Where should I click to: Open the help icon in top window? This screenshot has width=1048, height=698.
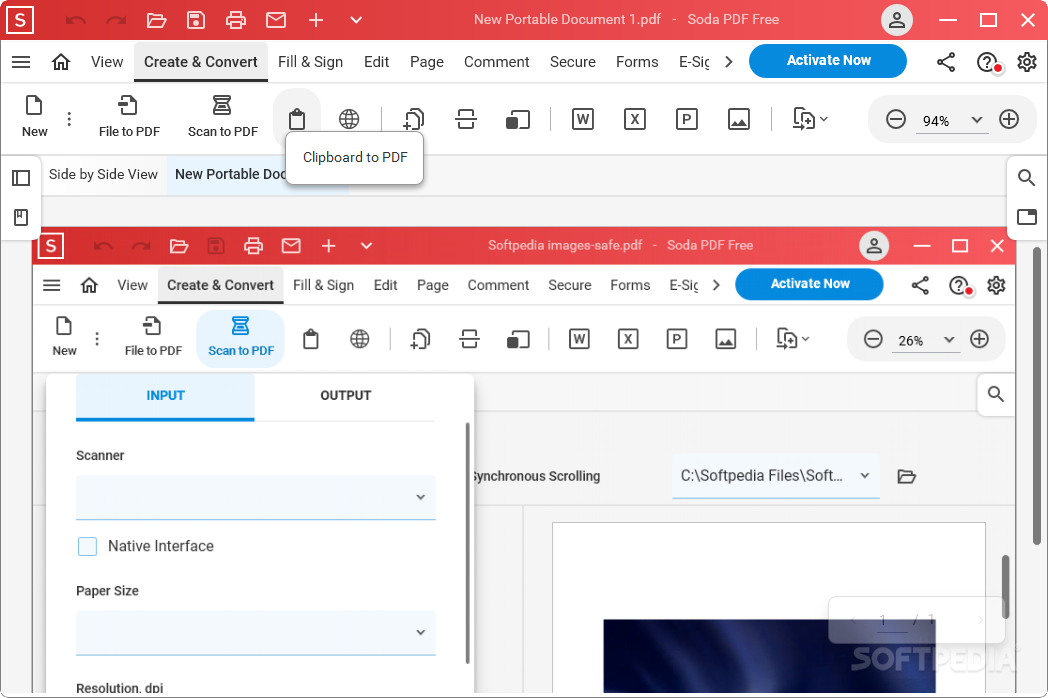point(988,62)
